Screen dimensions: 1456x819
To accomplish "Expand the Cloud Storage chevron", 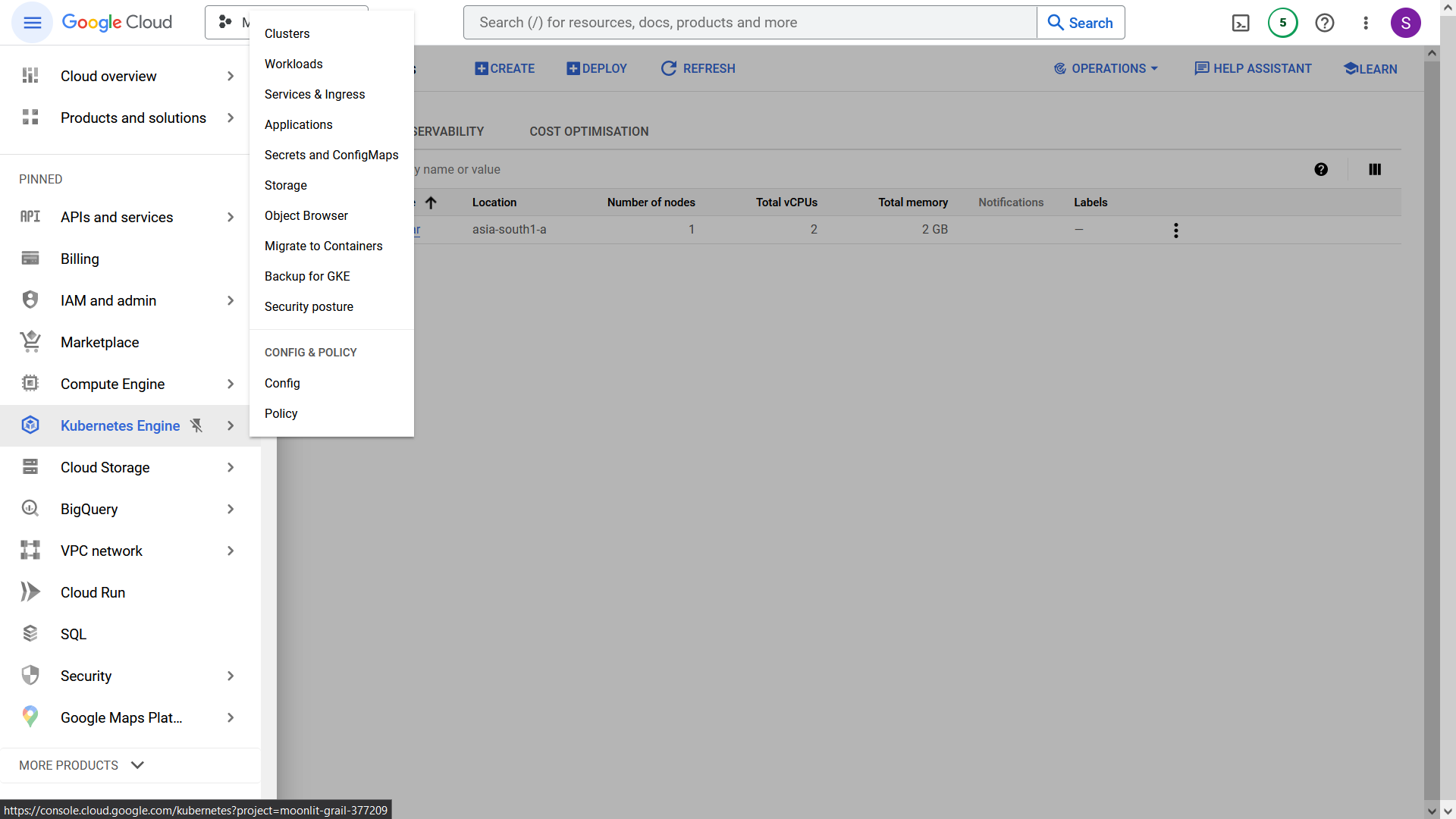I will [x=231, y=467].
